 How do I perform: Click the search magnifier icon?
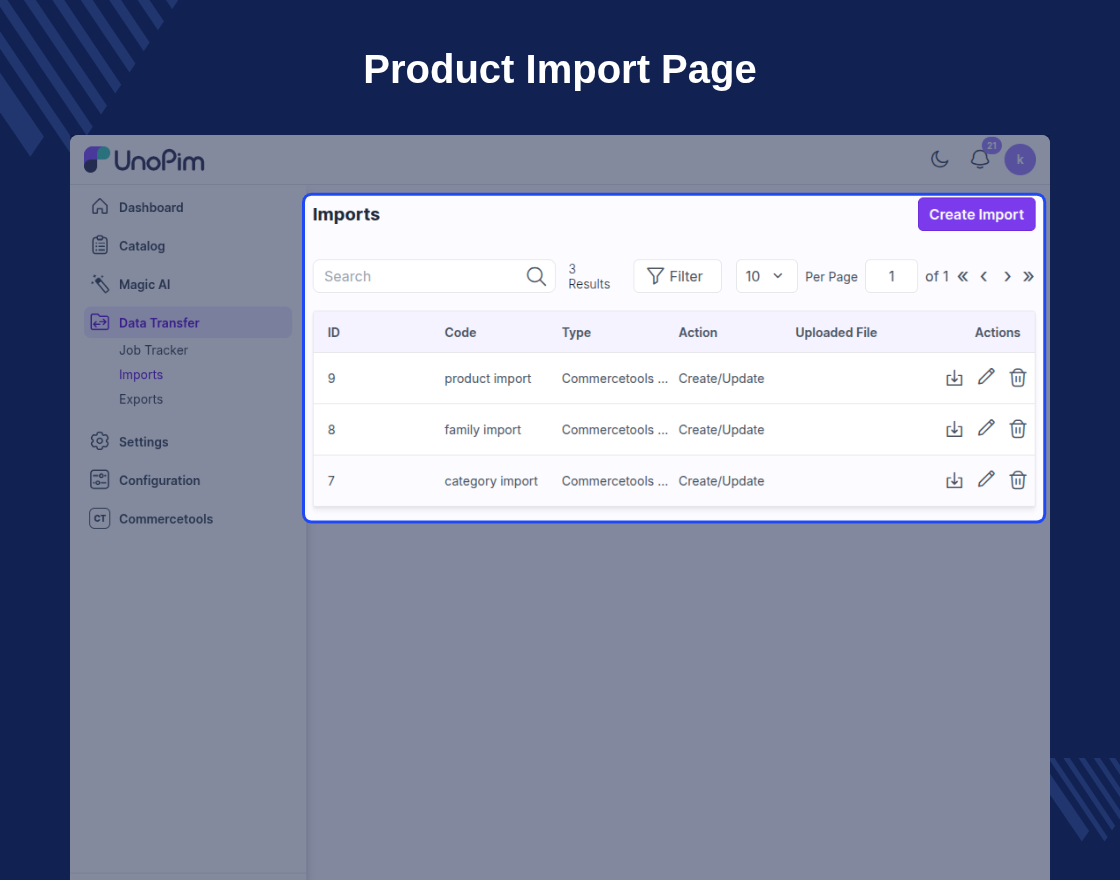(536, 276)
